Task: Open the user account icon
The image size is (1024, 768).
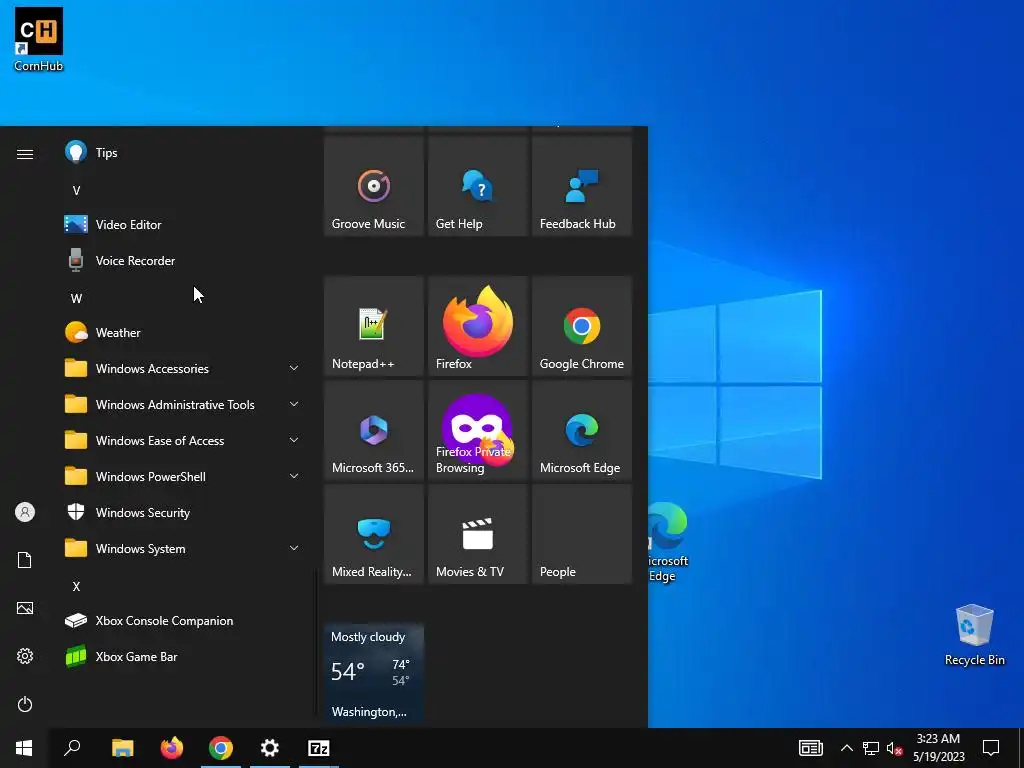Action: [25, 512]
